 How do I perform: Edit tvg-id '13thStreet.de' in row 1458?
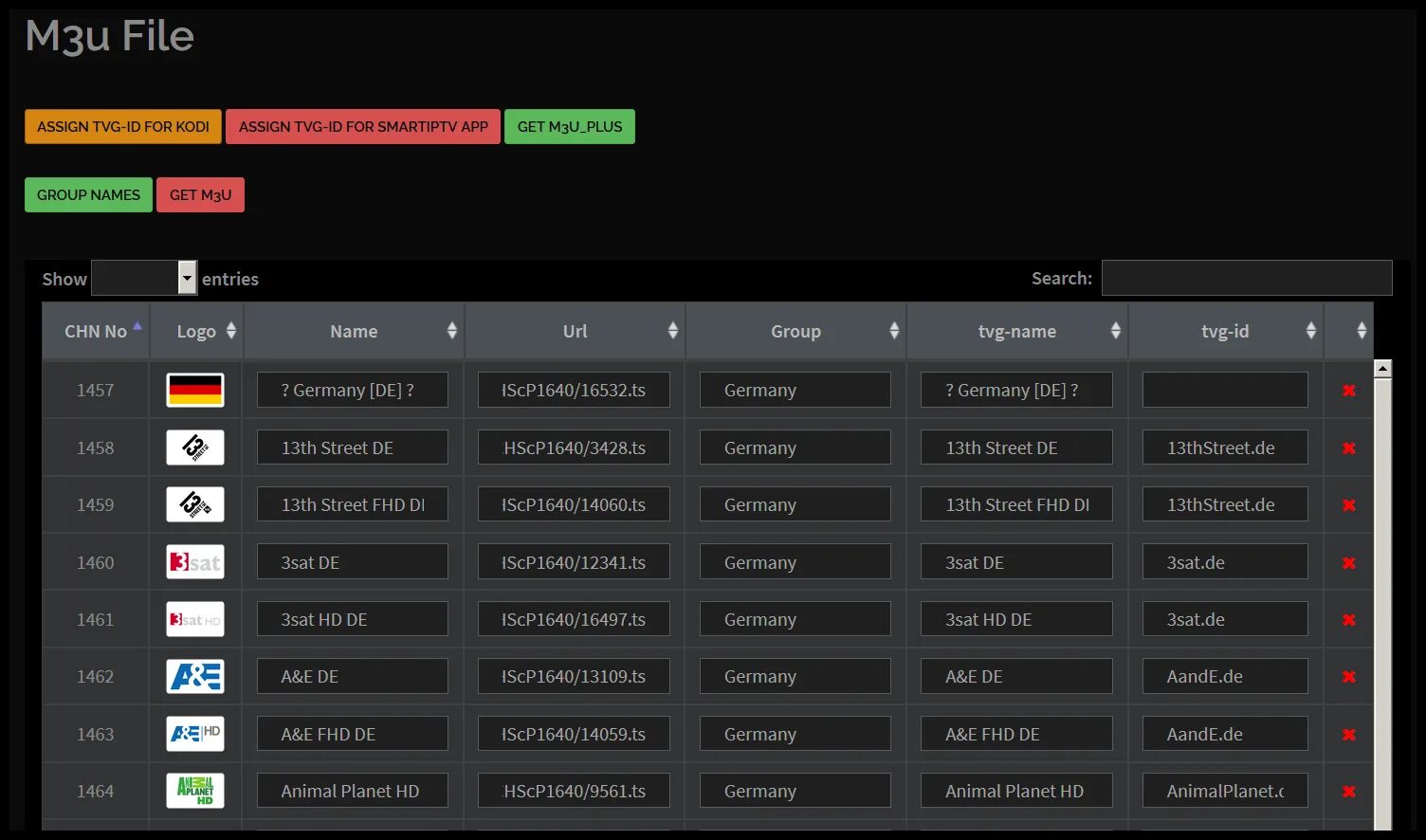point(1225,447)
